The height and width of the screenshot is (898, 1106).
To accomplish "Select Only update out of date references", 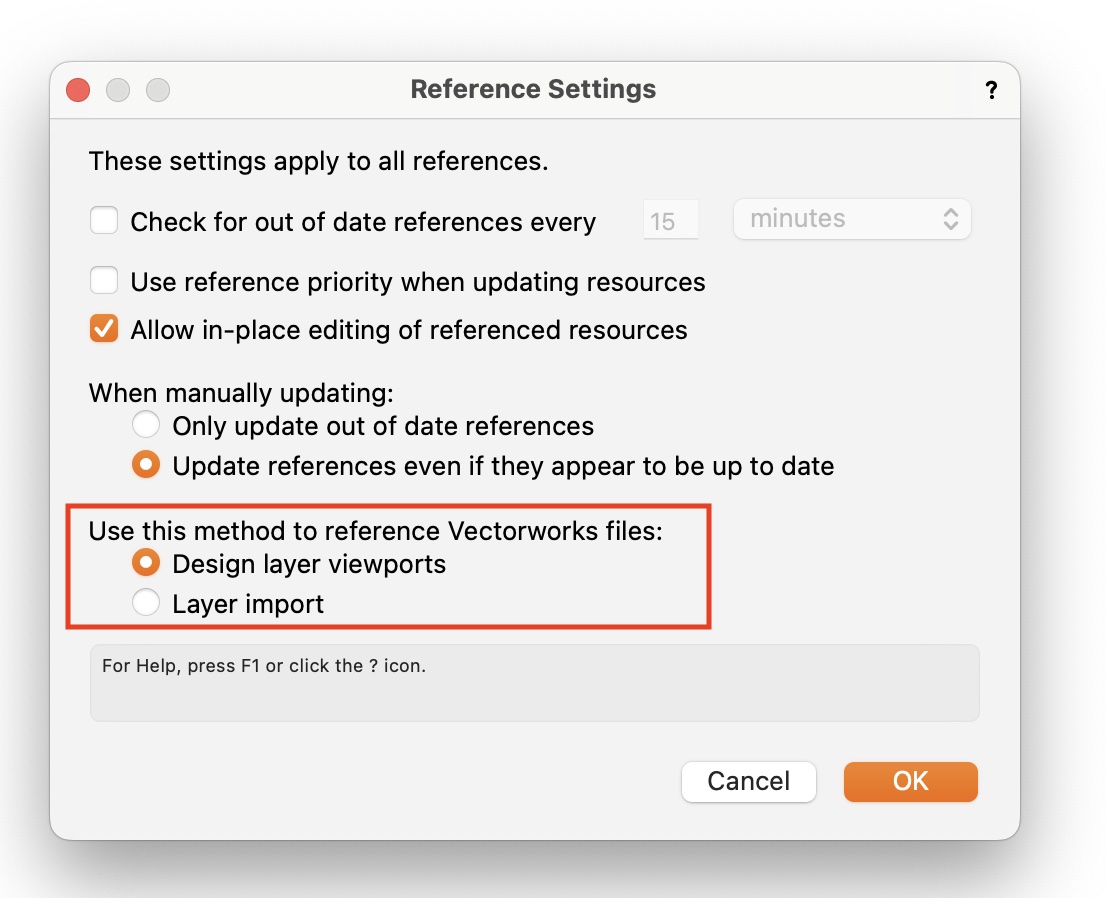I will pyautogui.click(x=146, y=426).
